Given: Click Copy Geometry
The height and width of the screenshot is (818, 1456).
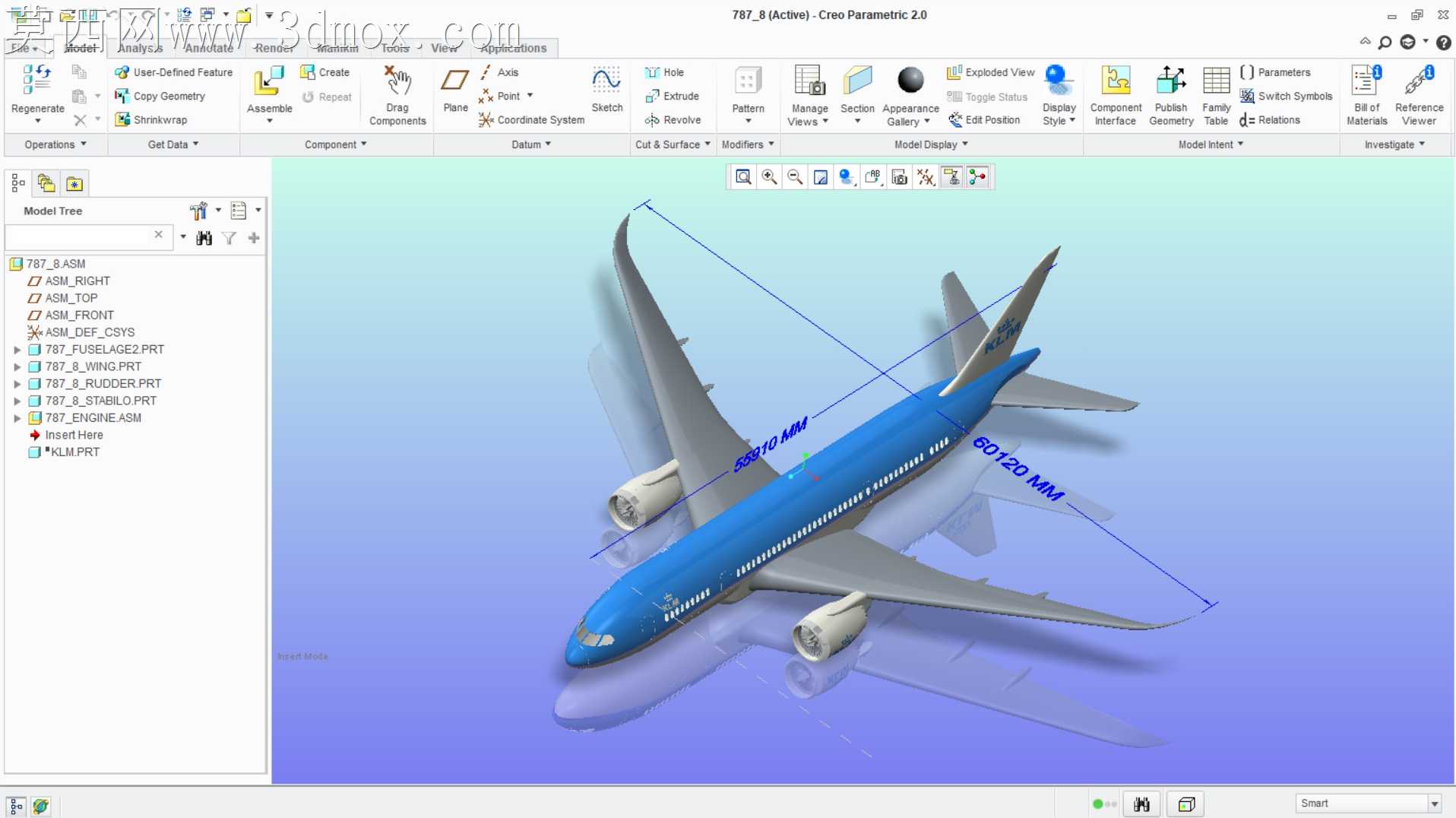Looking at the screenshot, I should pyautogui.click(x=160, y=96).
